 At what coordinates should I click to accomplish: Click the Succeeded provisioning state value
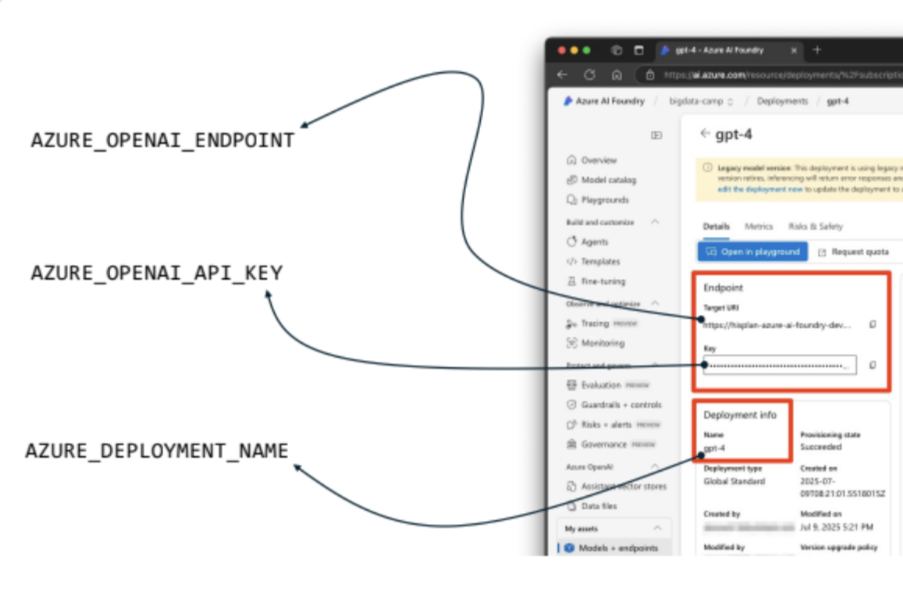coord(821,447)
